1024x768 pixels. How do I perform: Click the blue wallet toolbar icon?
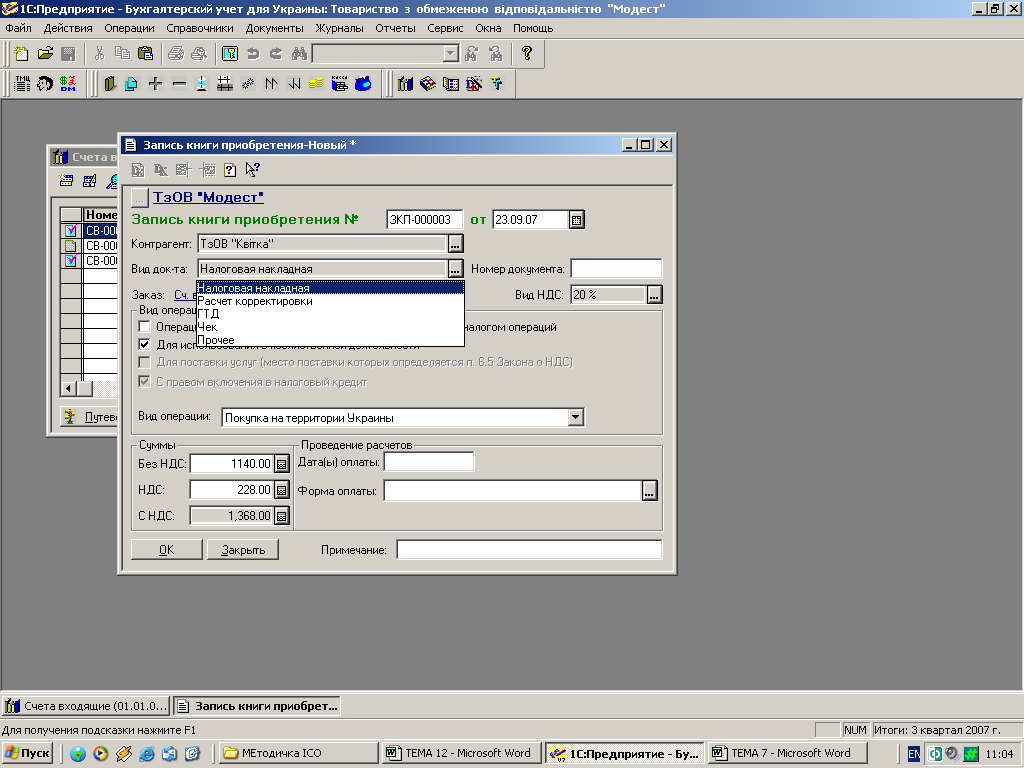pos(363,84)
